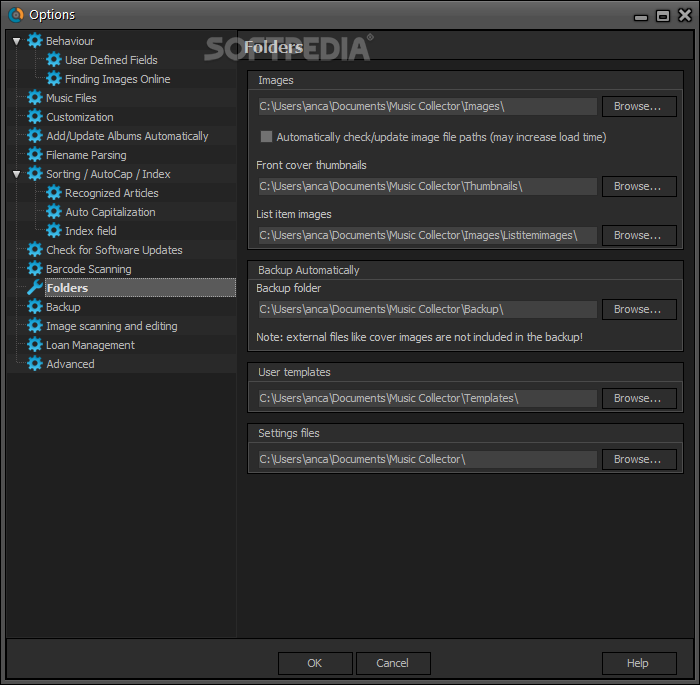The width and height of the screenshot is (700, 685).
Task: Browse for the Settings files folder
Action: point(639,459)
